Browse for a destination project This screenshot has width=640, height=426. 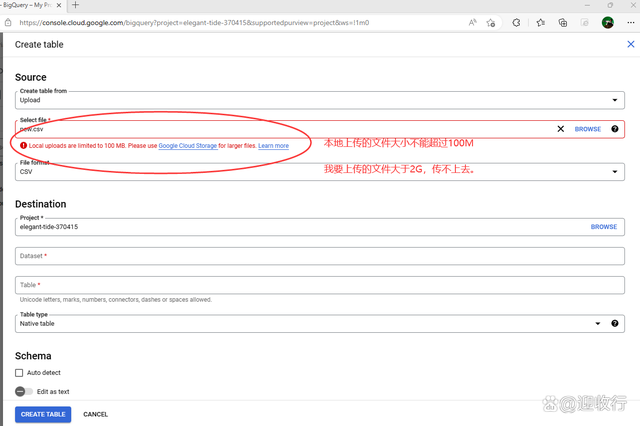pos(604,226)
